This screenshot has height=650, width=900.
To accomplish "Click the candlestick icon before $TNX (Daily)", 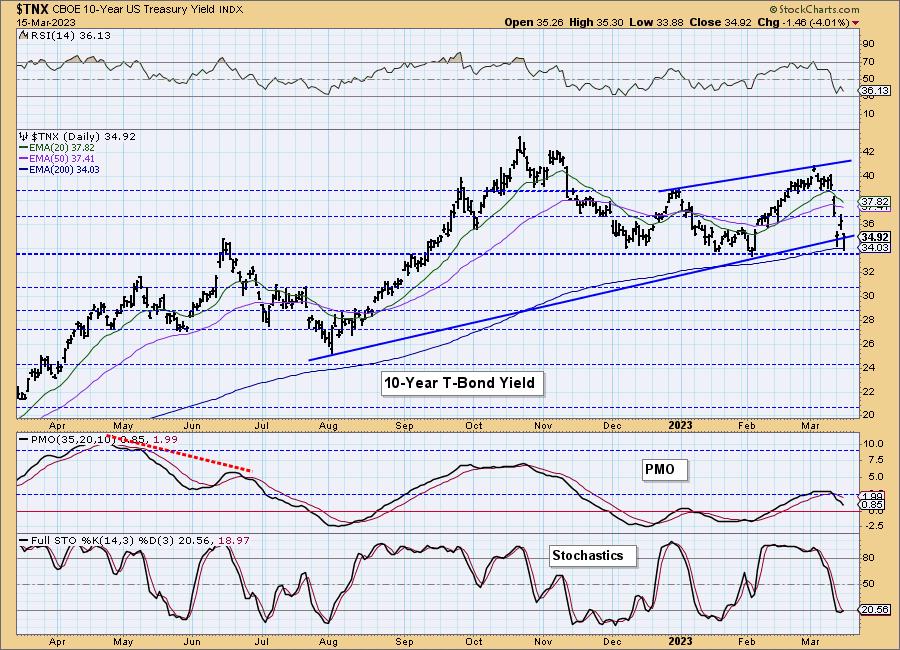I will pyautogui.click(x=24, y=137).
